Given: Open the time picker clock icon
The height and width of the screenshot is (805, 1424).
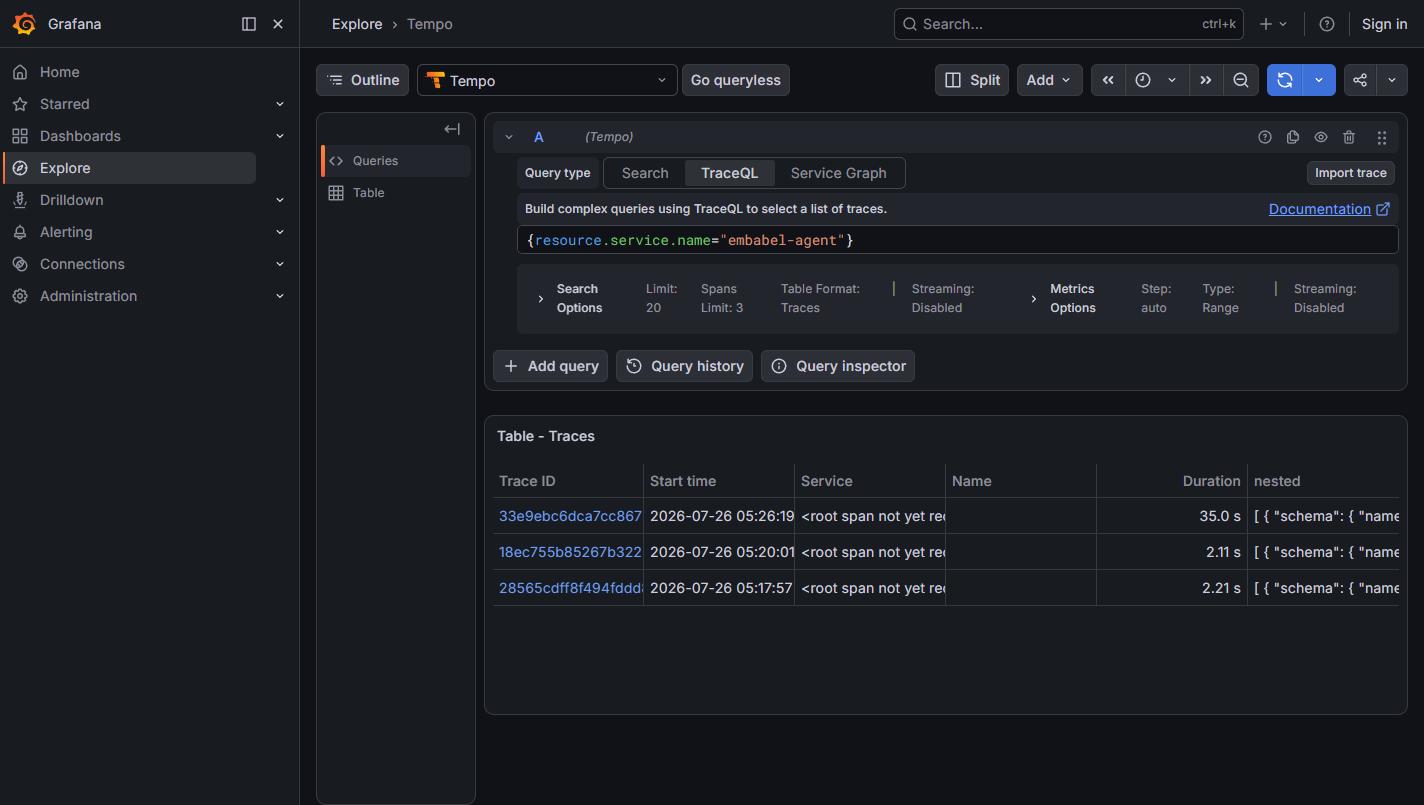Looking at the screenshot, I should 1142,80.
